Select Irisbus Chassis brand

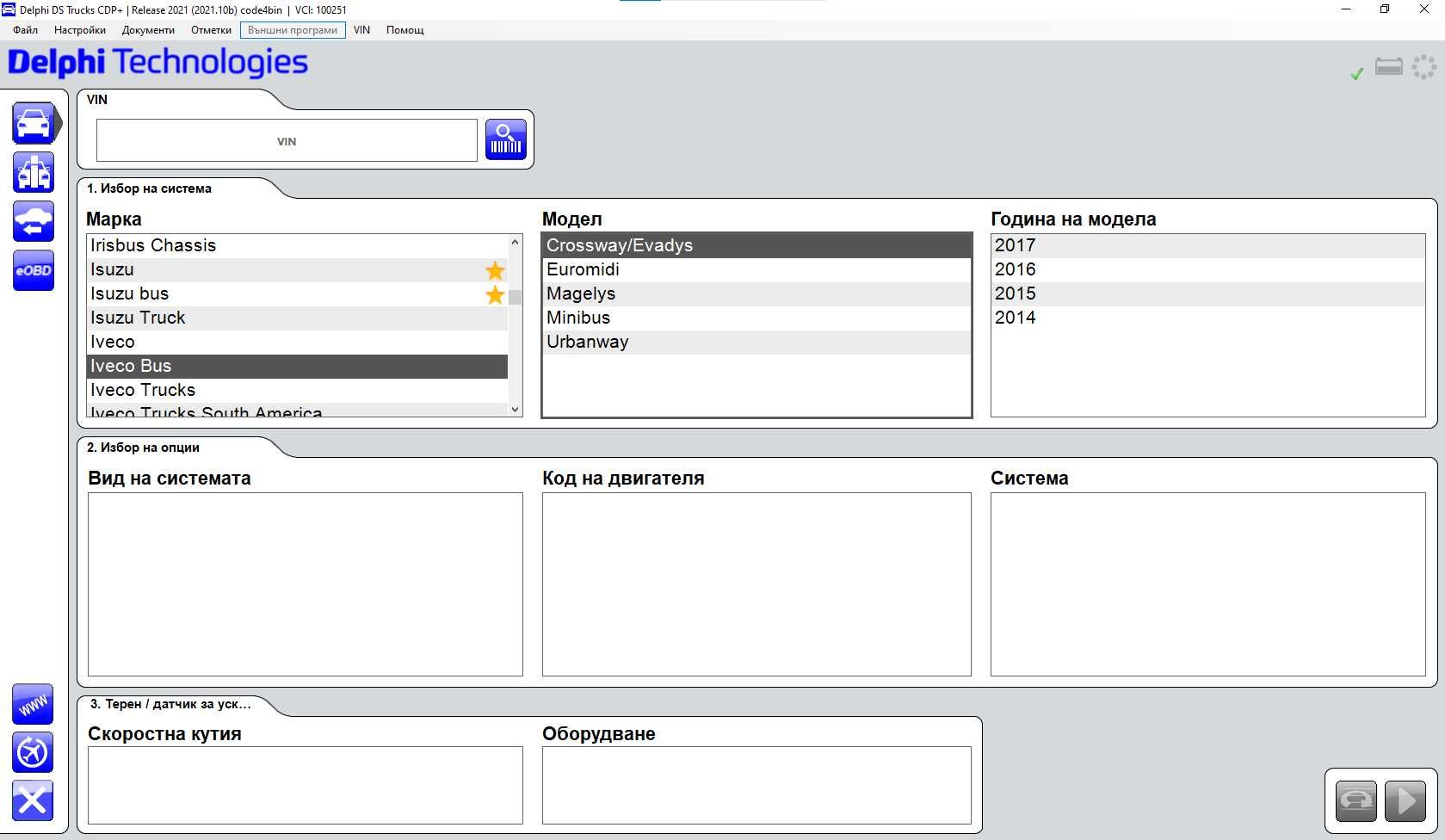tap(297, 245)
